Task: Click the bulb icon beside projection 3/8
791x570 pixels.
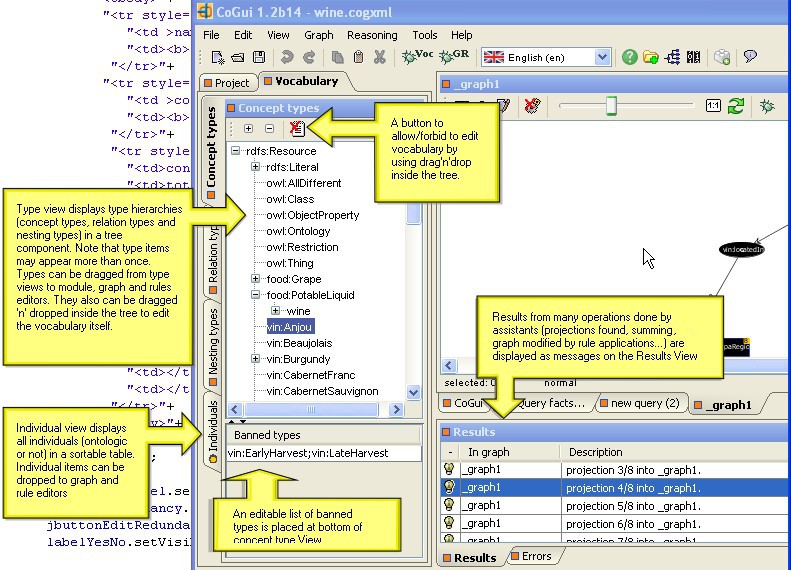Action: [x=449, y=469]
